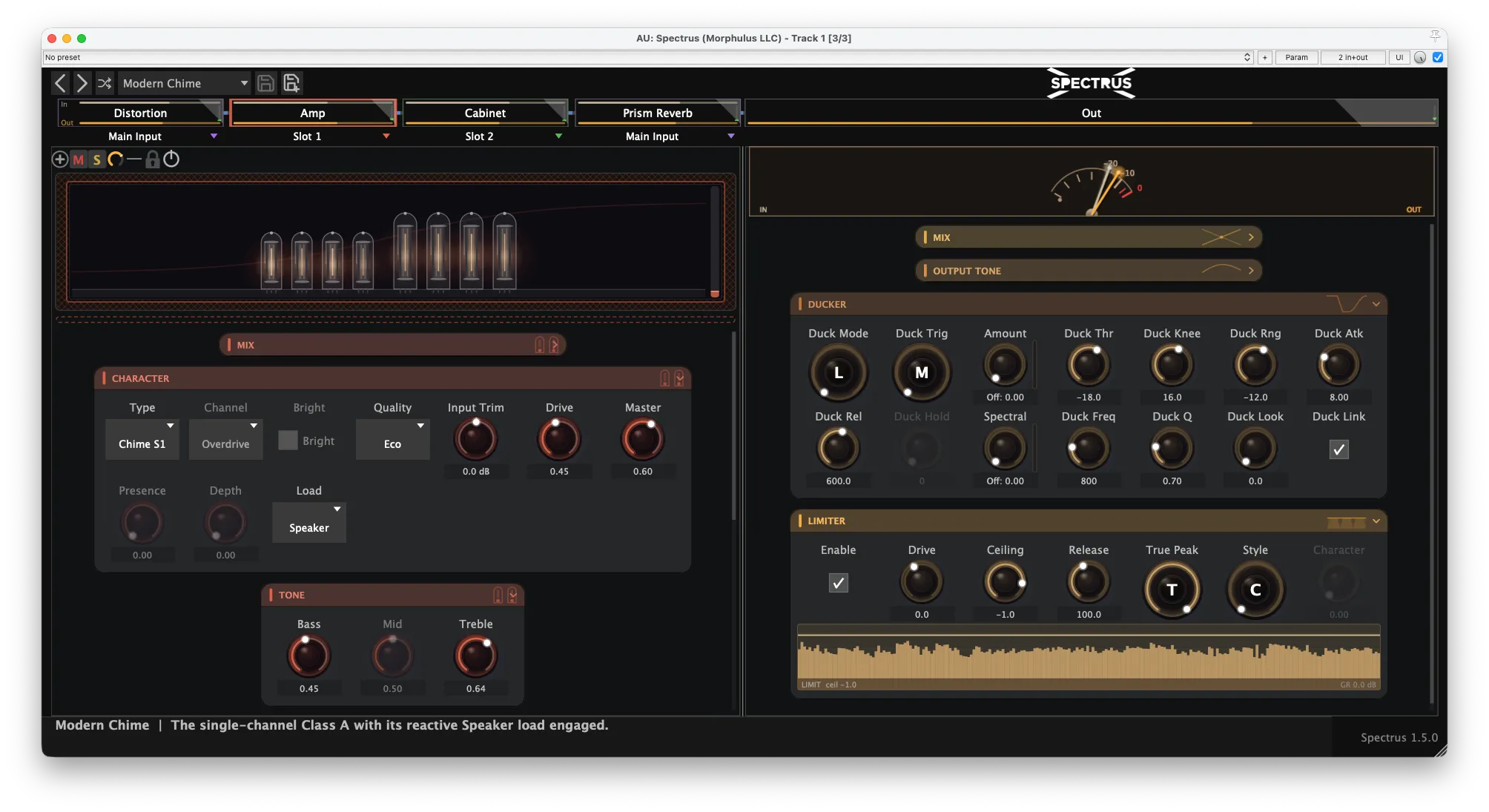The height and width of the screenshot is (812, 1489).
Task: Select the Out module tab
Action: 1091,113
